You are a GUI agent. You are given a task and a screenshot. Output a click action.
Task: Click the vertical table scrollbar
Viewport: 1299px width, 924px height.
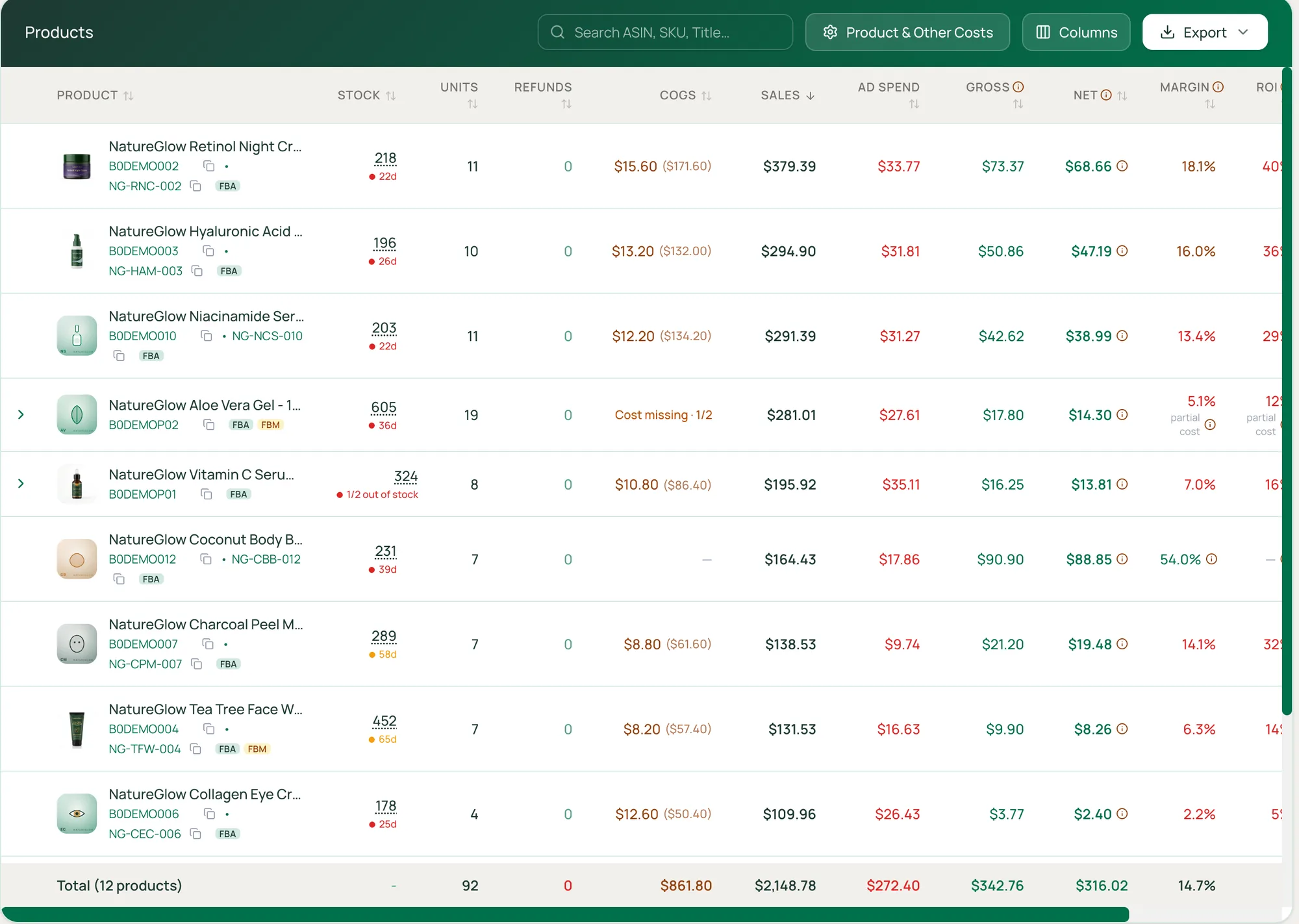(x=1287, y=390)
